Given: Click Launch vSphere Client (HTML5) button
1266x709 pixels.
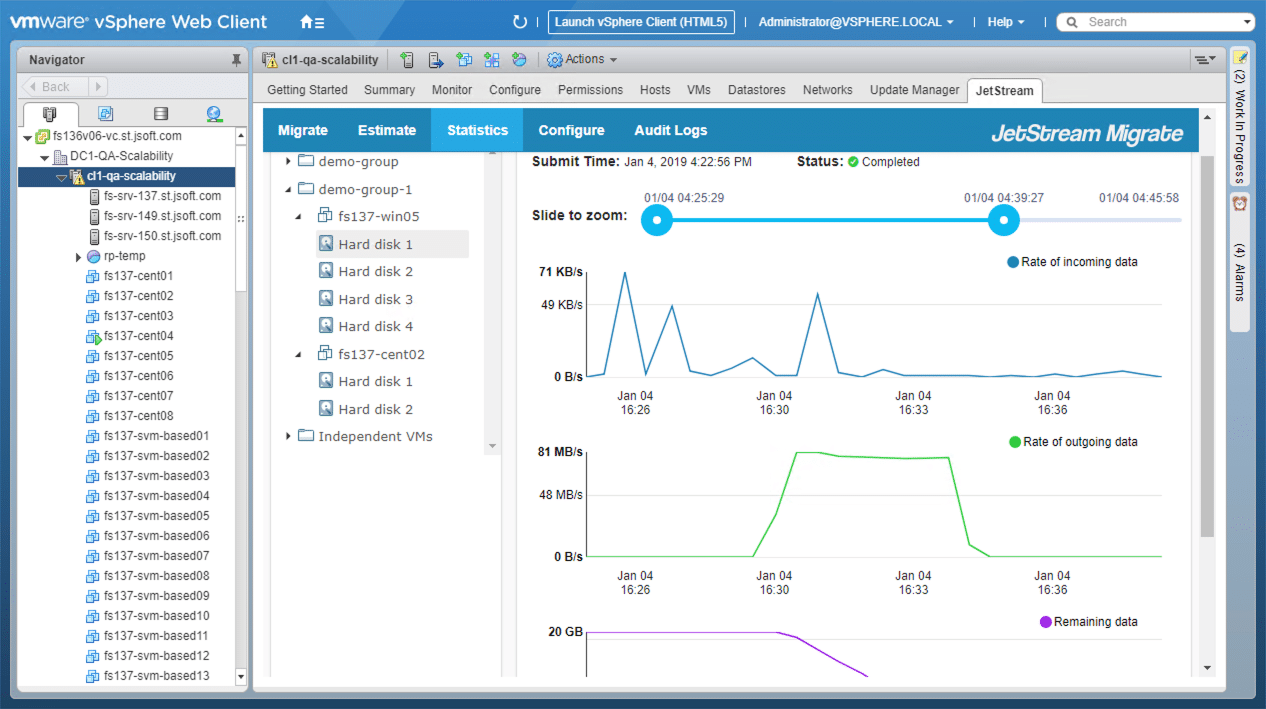Looking at the screenshot, I should (x=642, y=22).
